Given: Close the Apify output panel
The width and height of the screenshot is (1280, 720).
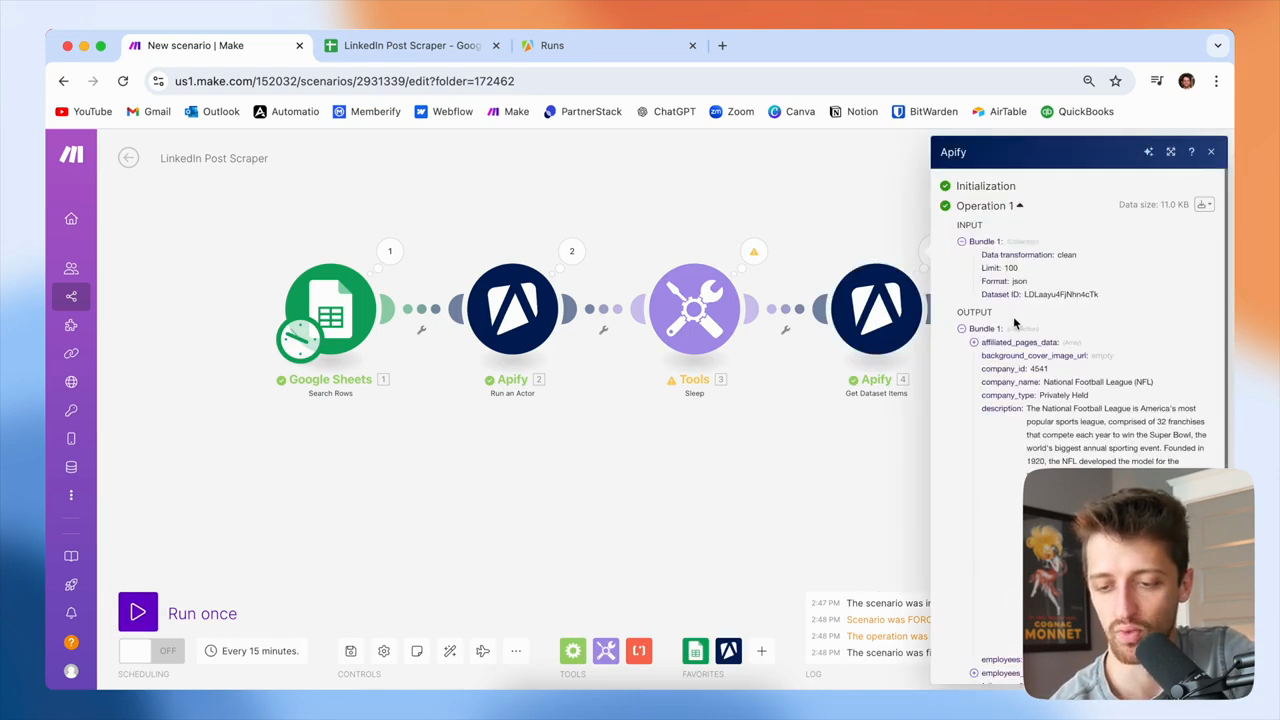Looking at the screenshot, I should [1211, 152].
